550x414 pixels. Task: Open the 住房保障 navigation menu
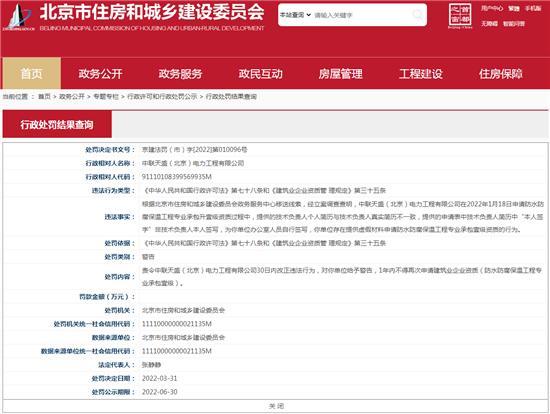tap(501, 74)
